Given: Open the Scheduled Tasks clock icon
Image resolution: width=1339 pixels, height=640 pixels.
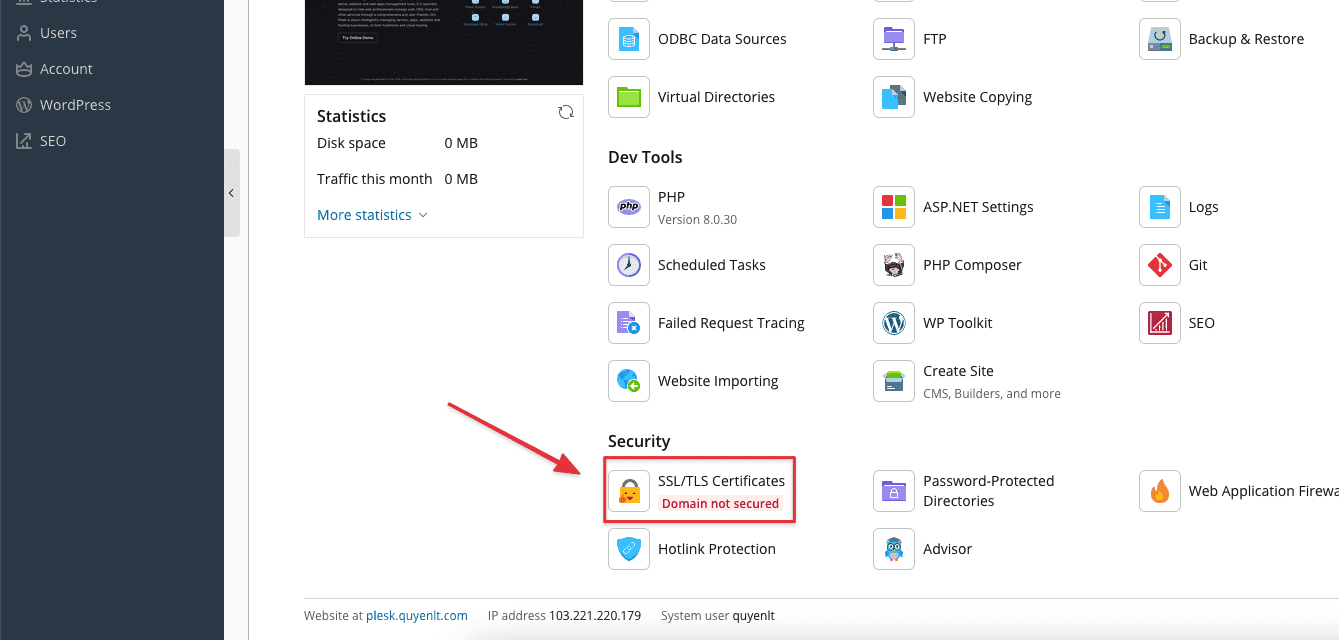Looking at the screenshot, I should click(629, 265).
